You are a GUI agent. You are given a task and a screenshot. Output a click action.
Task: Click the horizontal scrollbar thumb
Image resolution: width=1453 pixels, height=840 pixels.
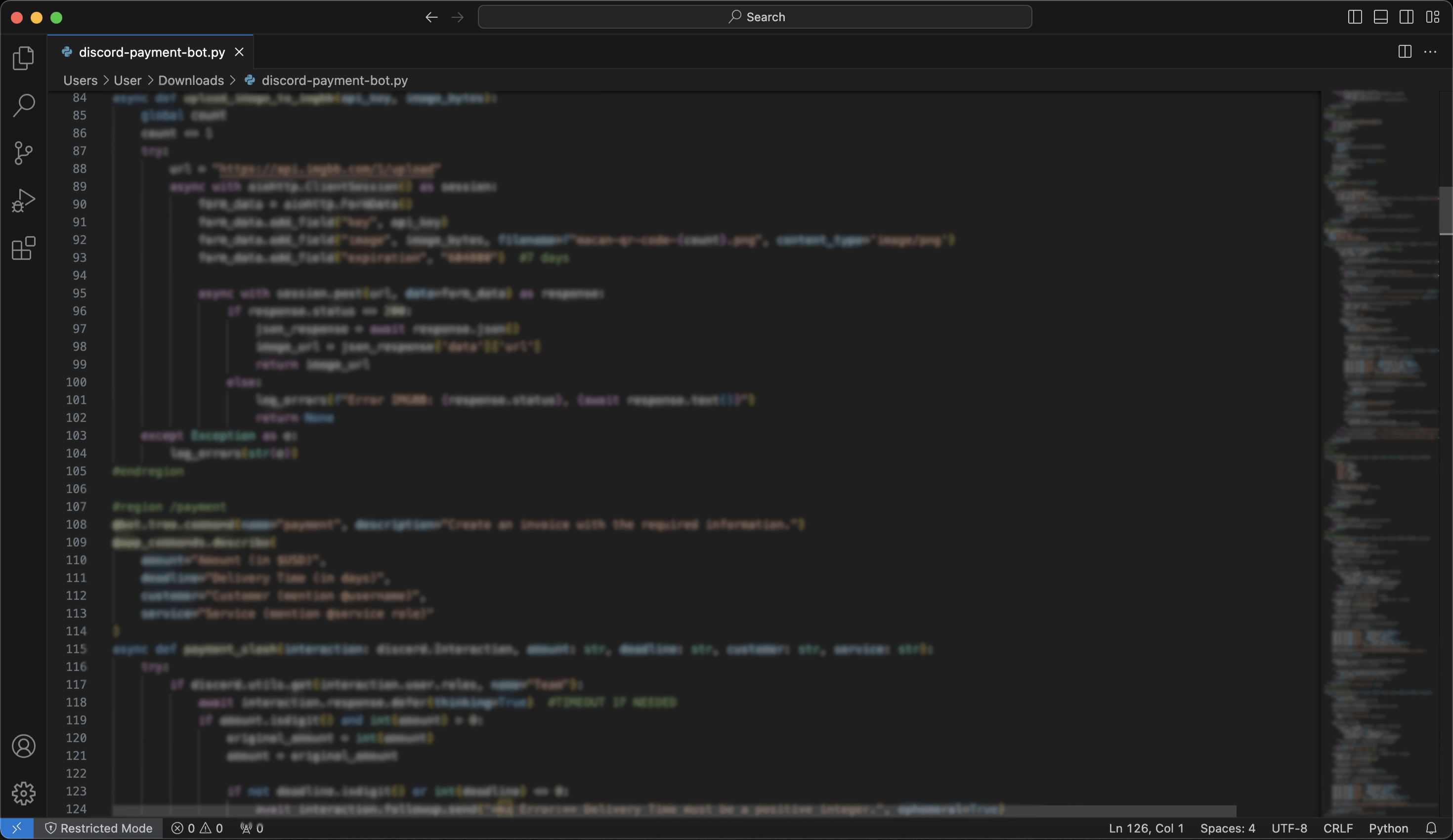(x=674, y=811)
